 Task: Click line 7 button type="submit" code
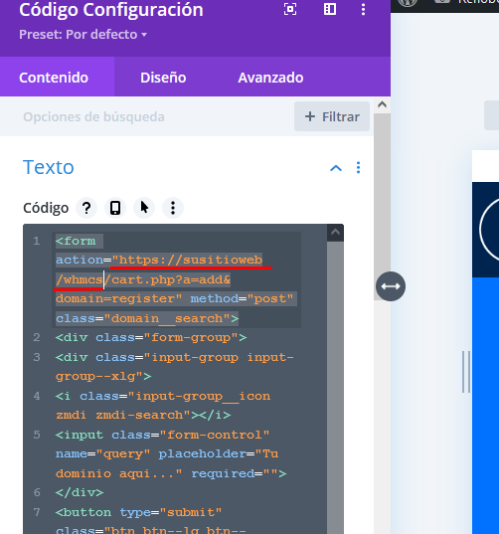coord(139,512)
